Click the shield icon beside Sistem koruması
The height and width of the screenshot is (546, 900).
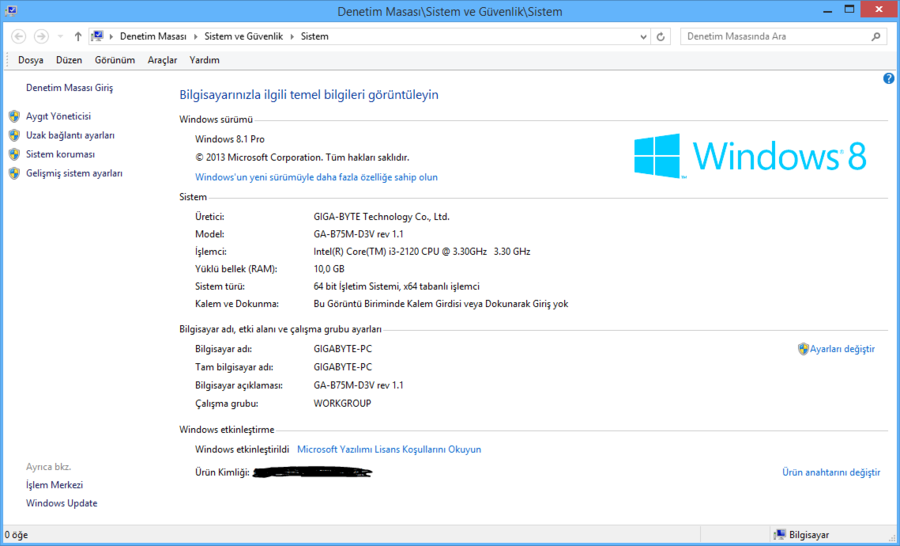(x=14, y=154)
